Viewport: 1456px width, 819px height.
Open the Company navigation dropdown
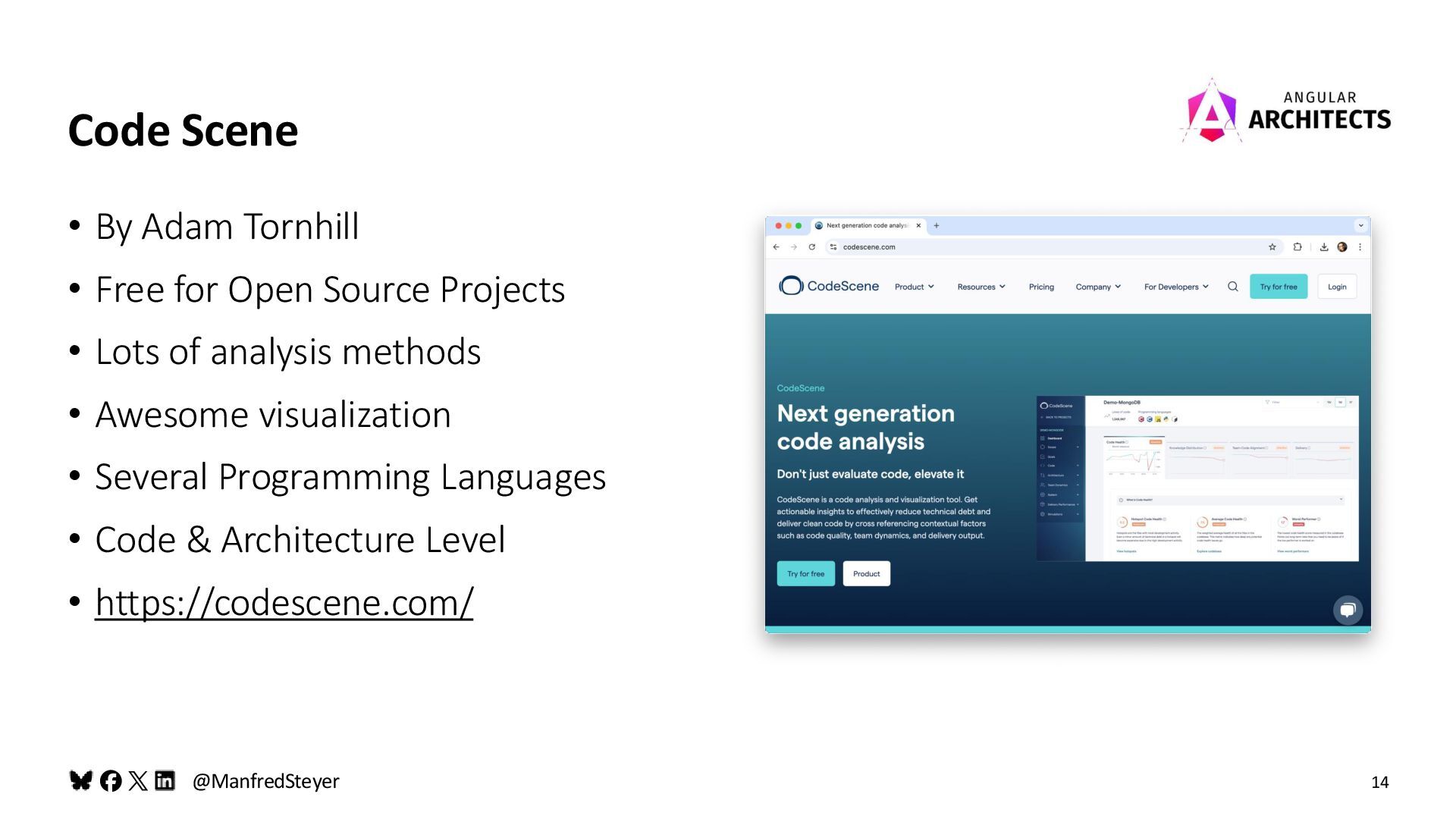pyautogui.click(x=1097, y=287)
